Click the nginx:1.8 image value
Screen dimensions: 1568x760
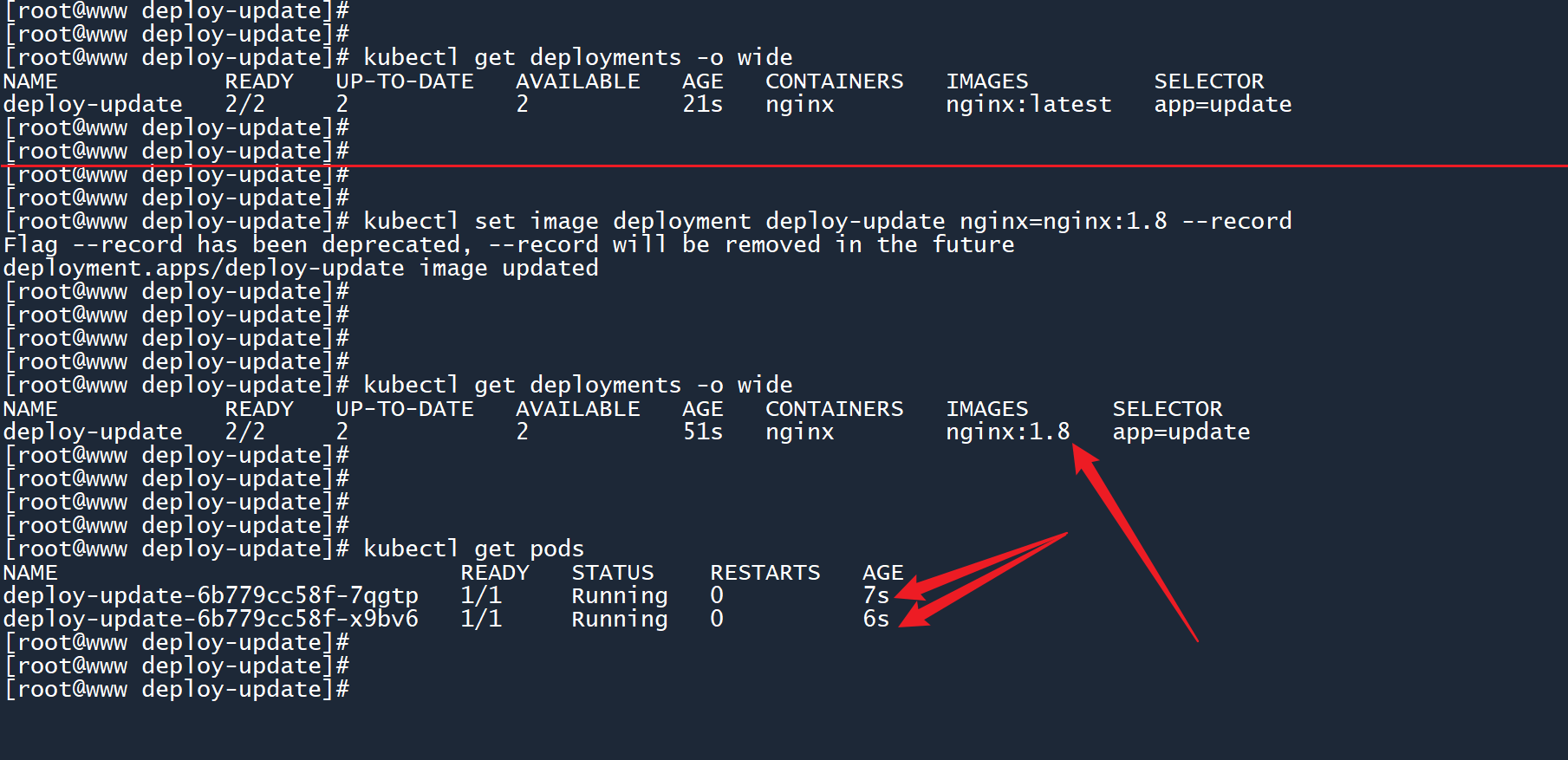[1007, 432]
